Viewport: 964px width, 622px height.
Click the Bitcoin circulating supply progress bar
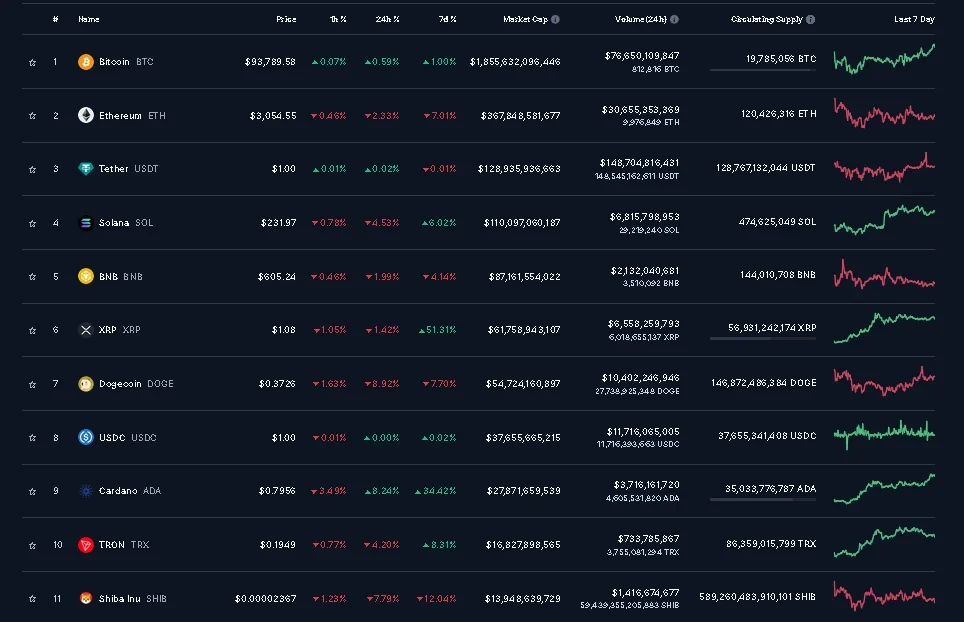[762, 70]
